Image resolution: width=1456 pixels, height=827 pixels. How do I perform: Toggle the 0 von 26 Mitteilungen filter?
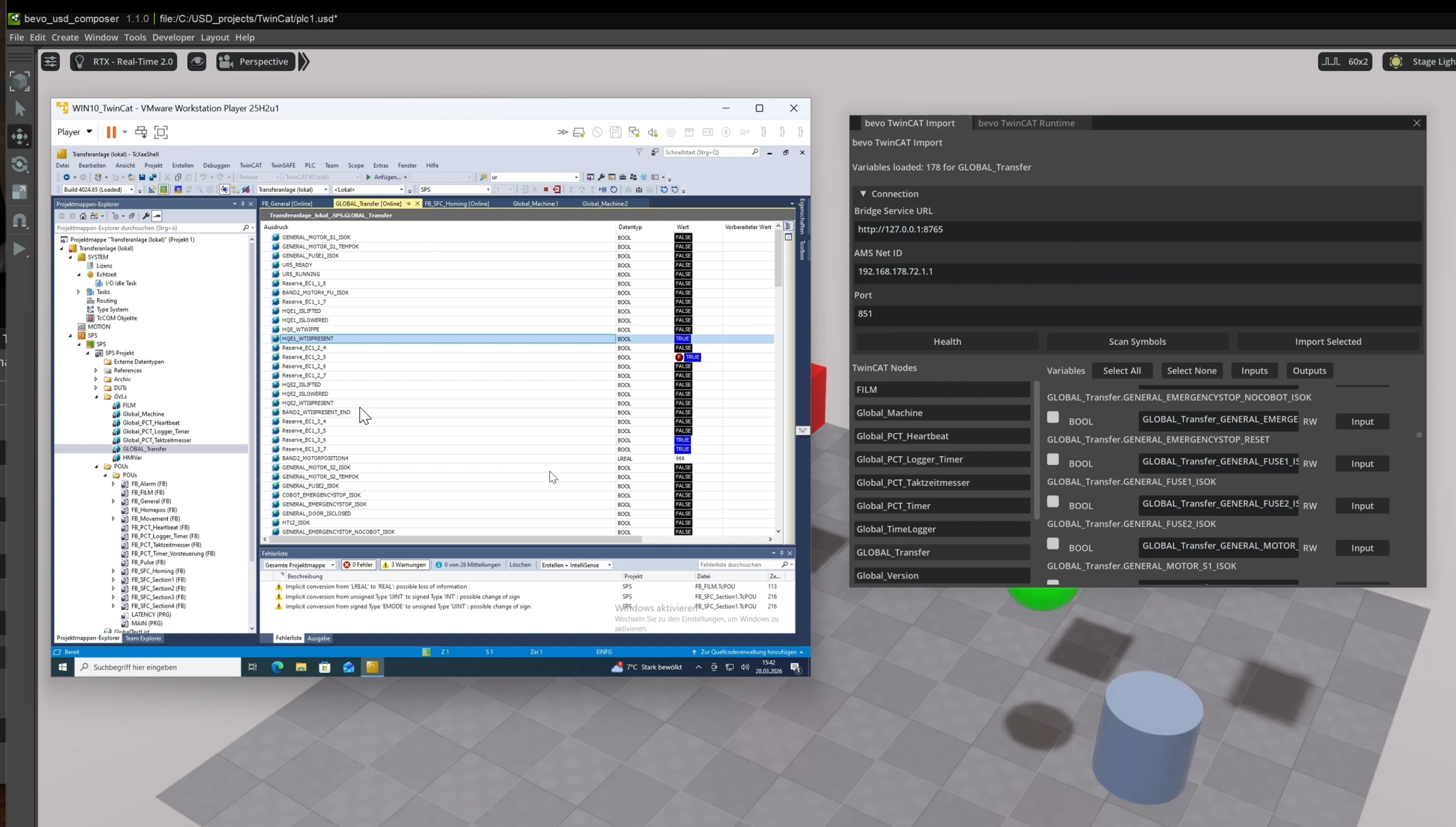coord(468,565)
